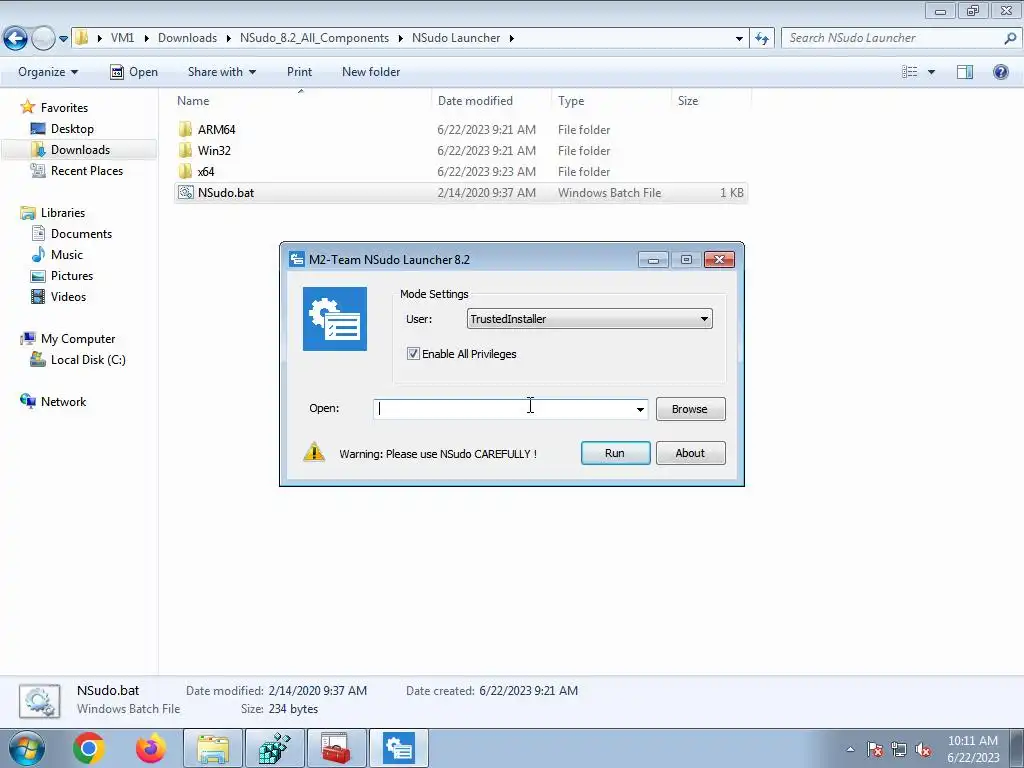Click the Change your view icon
The image size is (1024, 768).
(x=910, y=72)
